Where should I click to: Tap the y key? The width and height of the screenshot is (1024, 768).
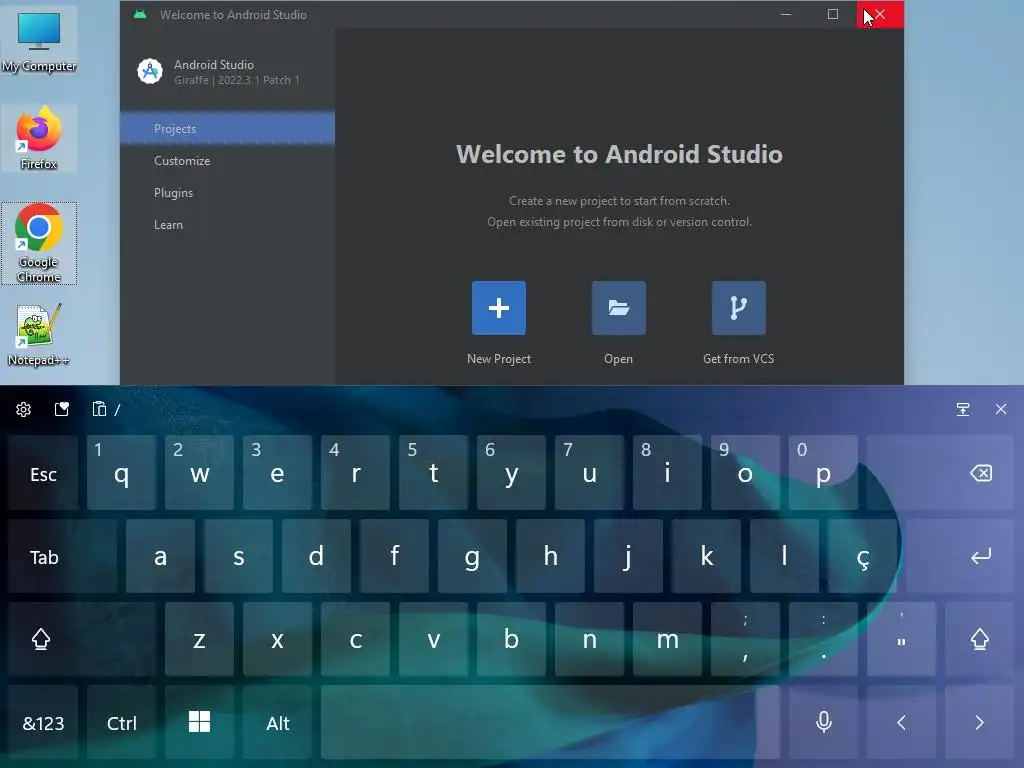(511, 473)
